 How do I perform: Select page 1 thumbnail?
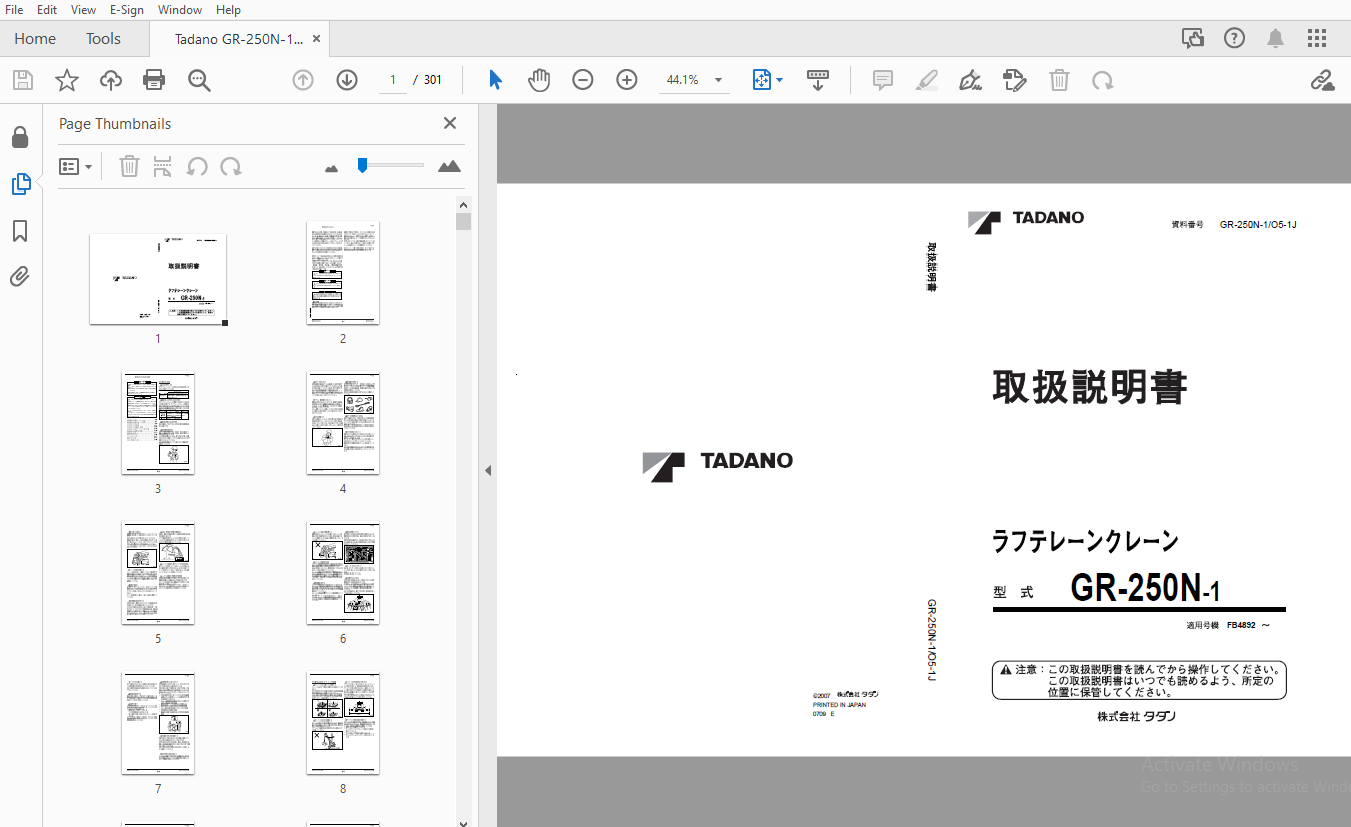coord(158,279)
